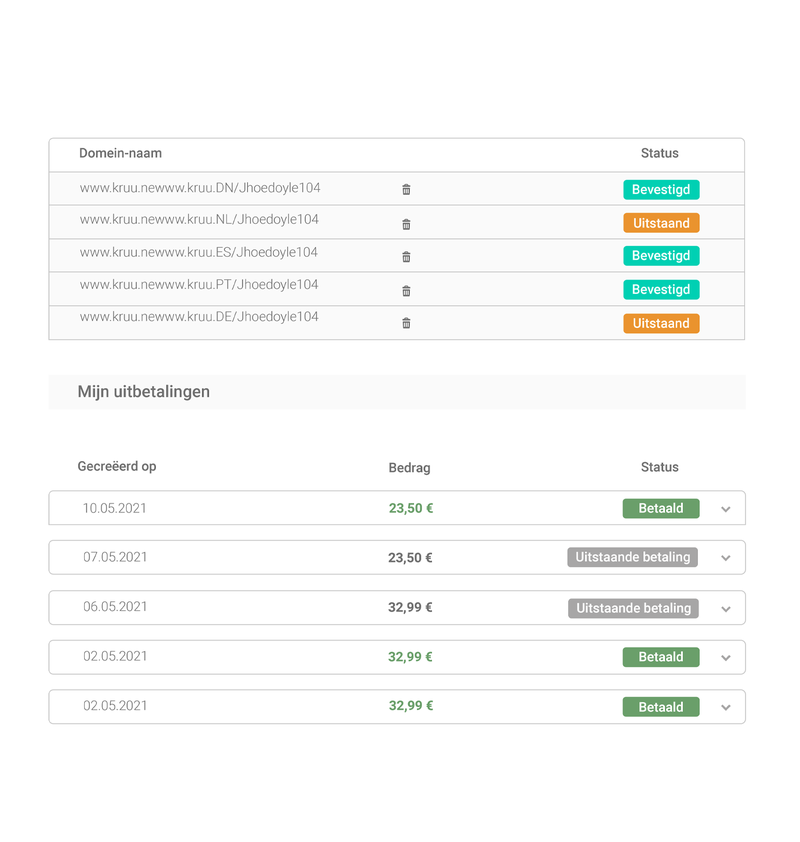Remove the kruu.ES domain row
Viewport: 800px width, 842px height.
(x=406, y=257)
